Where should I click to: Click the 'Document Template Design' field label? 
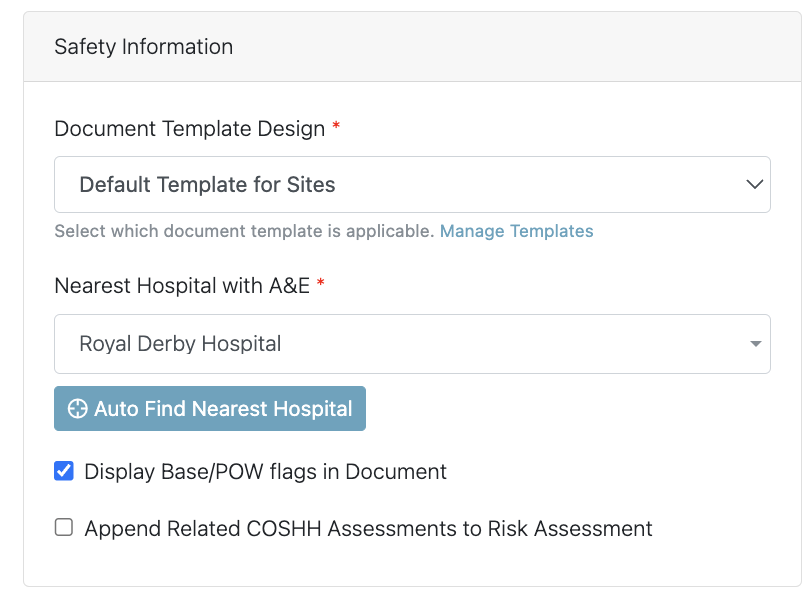(190, 128)
